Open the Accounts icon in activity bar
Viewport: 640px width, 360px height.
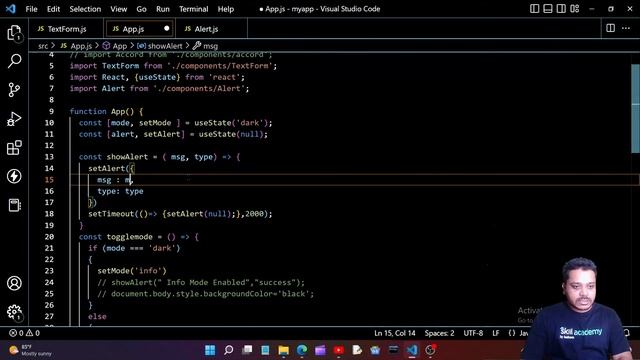click(14, 283)
